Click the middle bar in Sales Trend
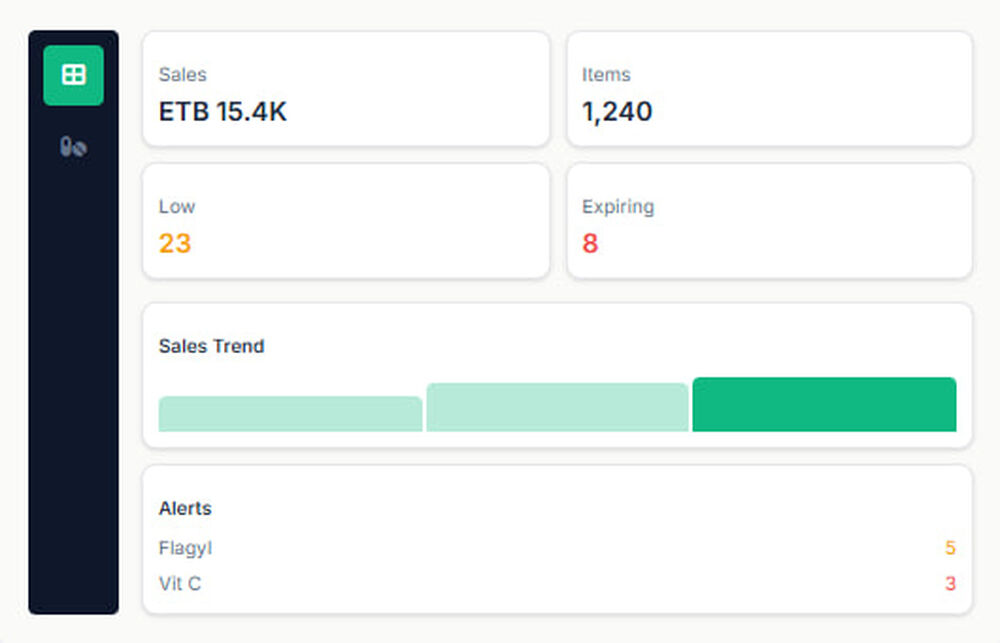This screenshot has height=643, width=1000. coord(557,408)
